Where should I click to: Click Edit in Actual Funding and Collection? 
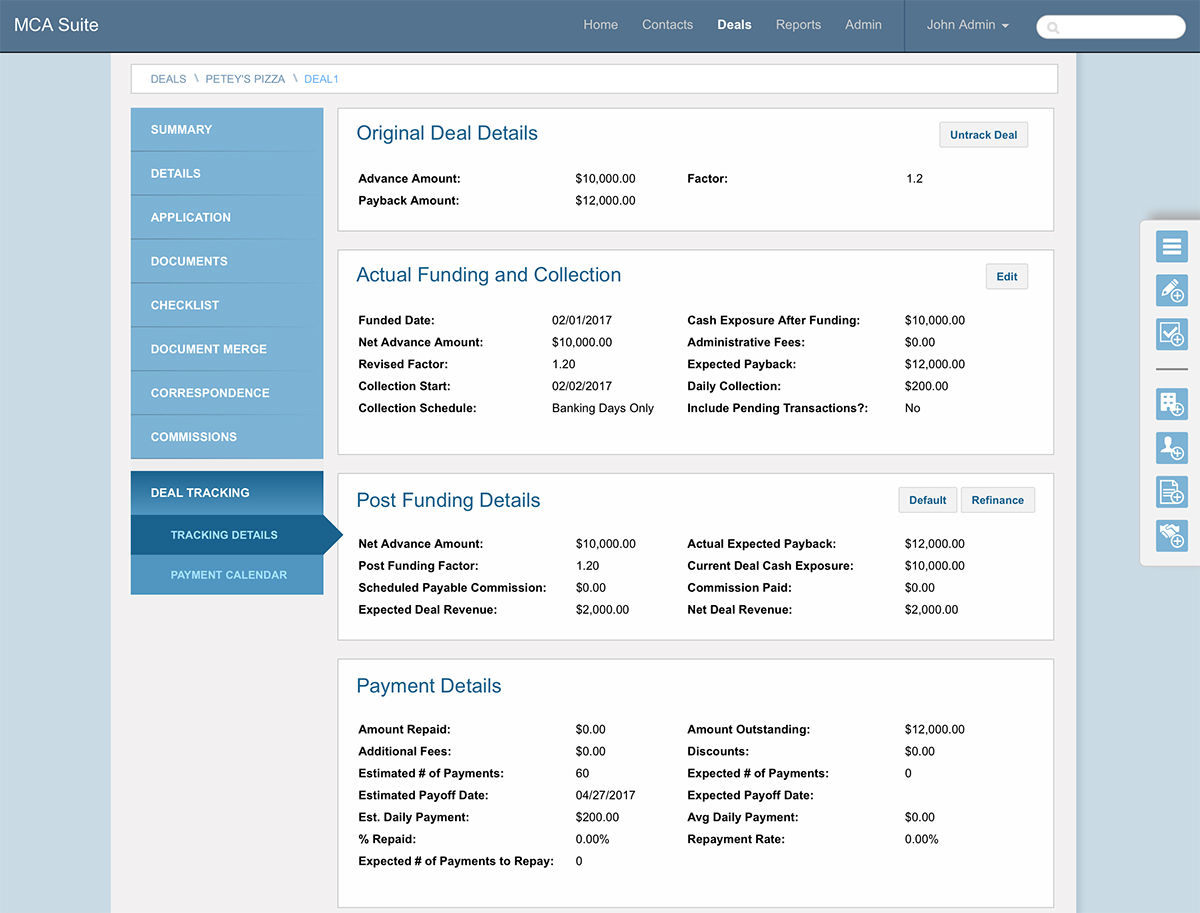click(1006, 277)
